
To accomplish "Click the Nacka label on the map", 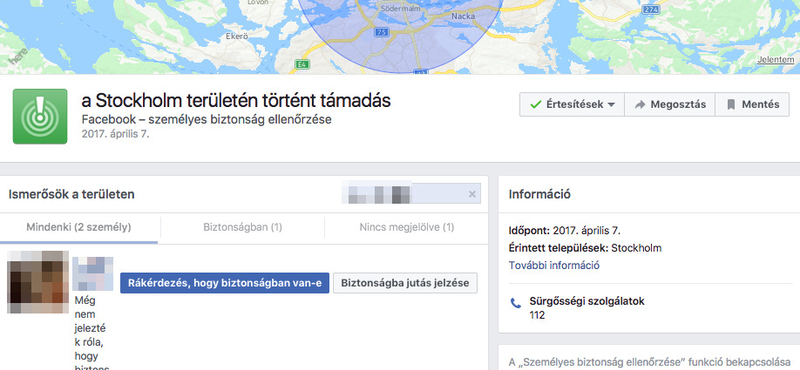I will (x=463, y=16).
